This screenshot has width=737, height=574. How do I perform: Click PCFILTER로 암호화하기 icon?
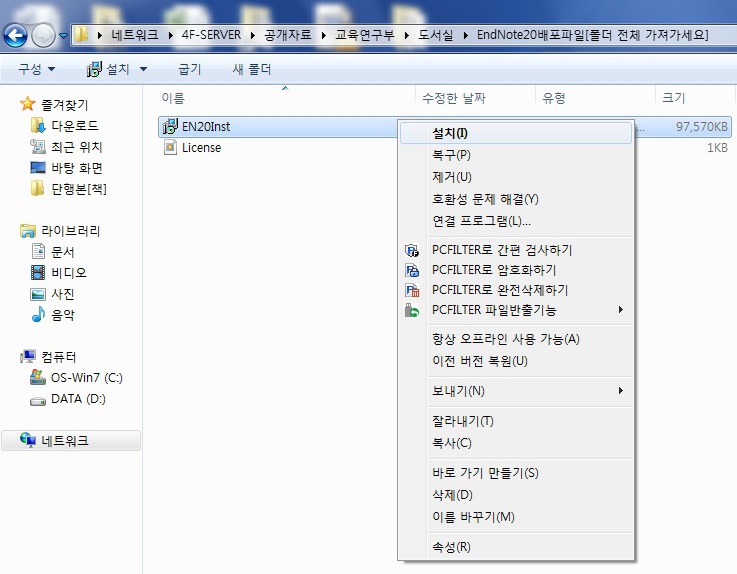tap(412, 270)
